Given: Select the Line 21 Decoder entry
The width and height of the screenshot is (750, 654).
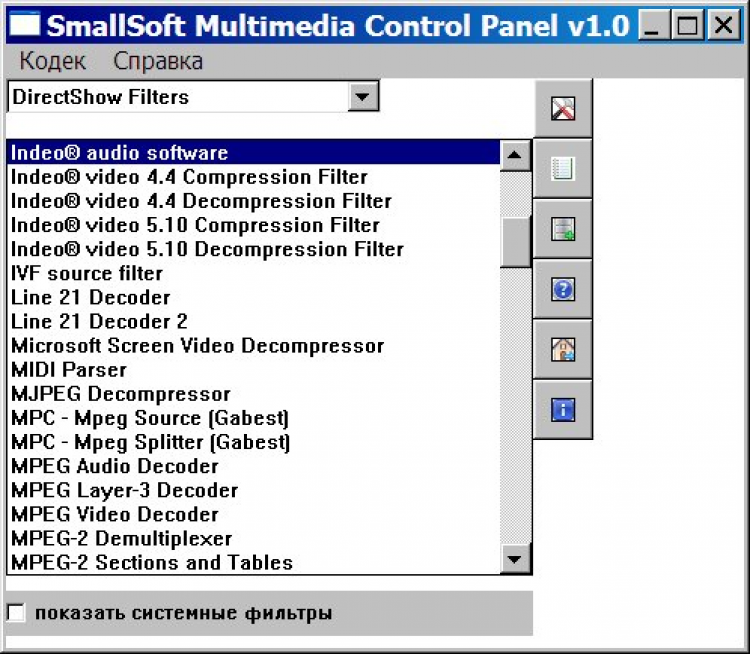Looking at the screenshot, I should point(254,298).
